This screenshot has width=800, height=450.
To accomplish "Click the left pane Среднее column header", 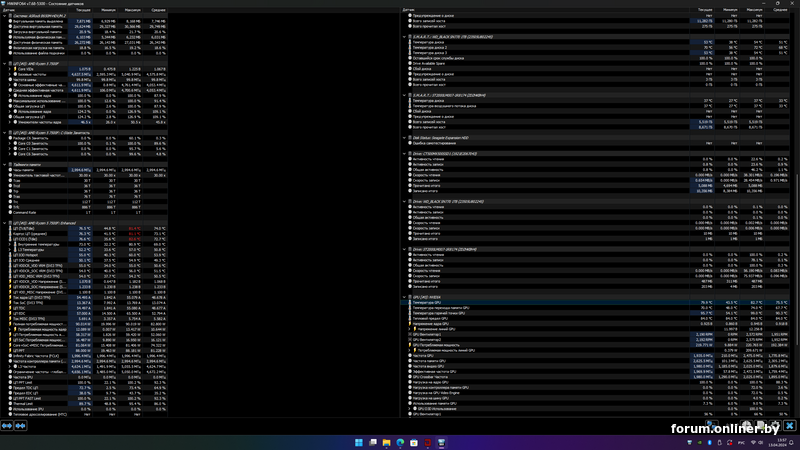I will 155,10.
